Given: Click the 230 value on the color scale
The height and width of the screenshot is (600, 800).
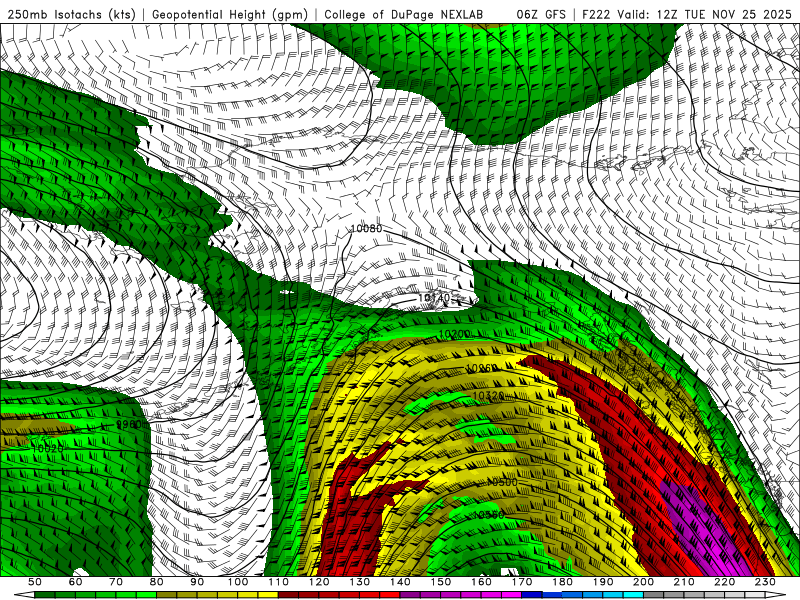Looking at the screenshot, I should click(x=765, y=582).
